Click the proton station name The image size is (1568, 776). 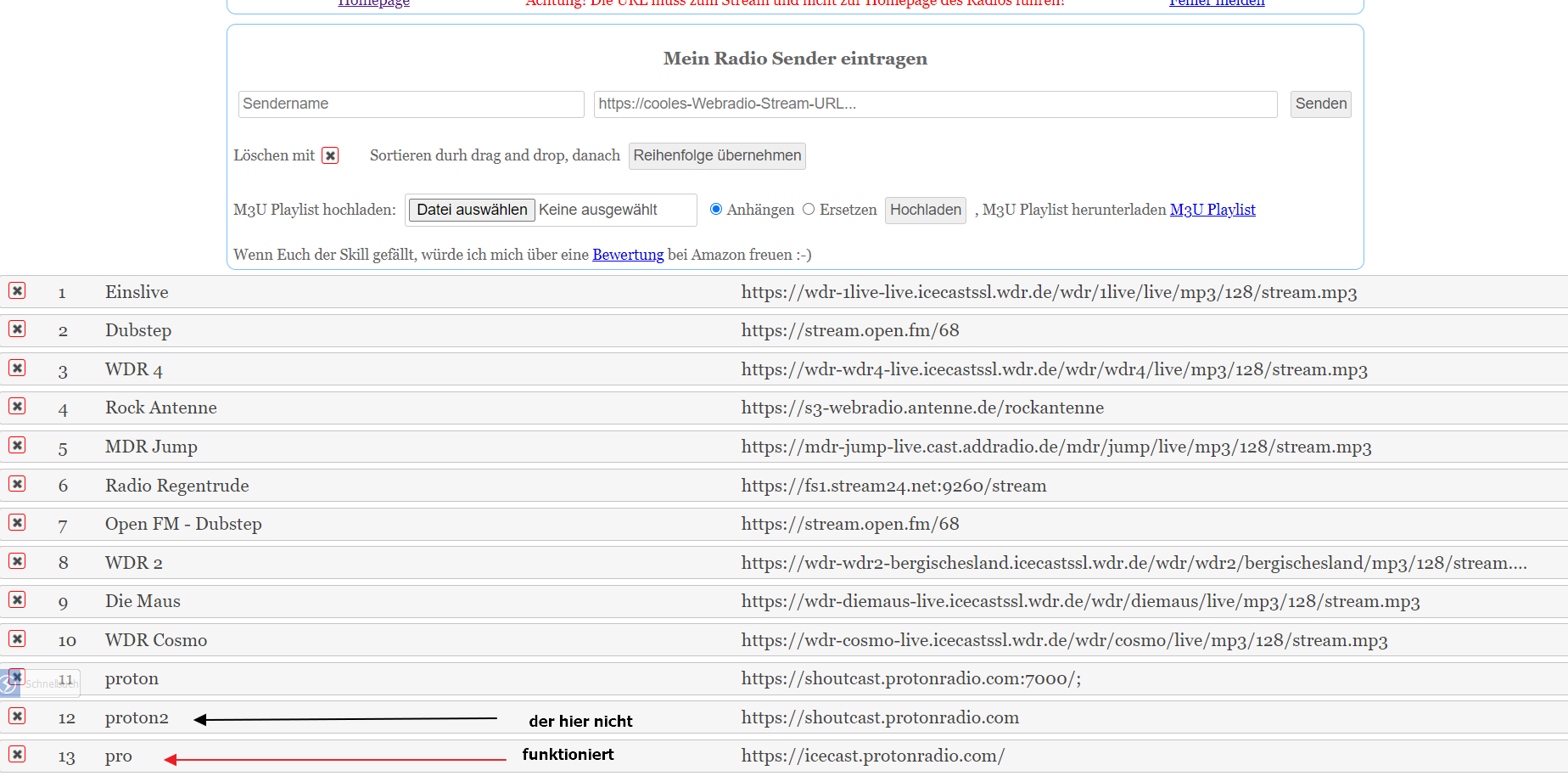pos(132,678)
